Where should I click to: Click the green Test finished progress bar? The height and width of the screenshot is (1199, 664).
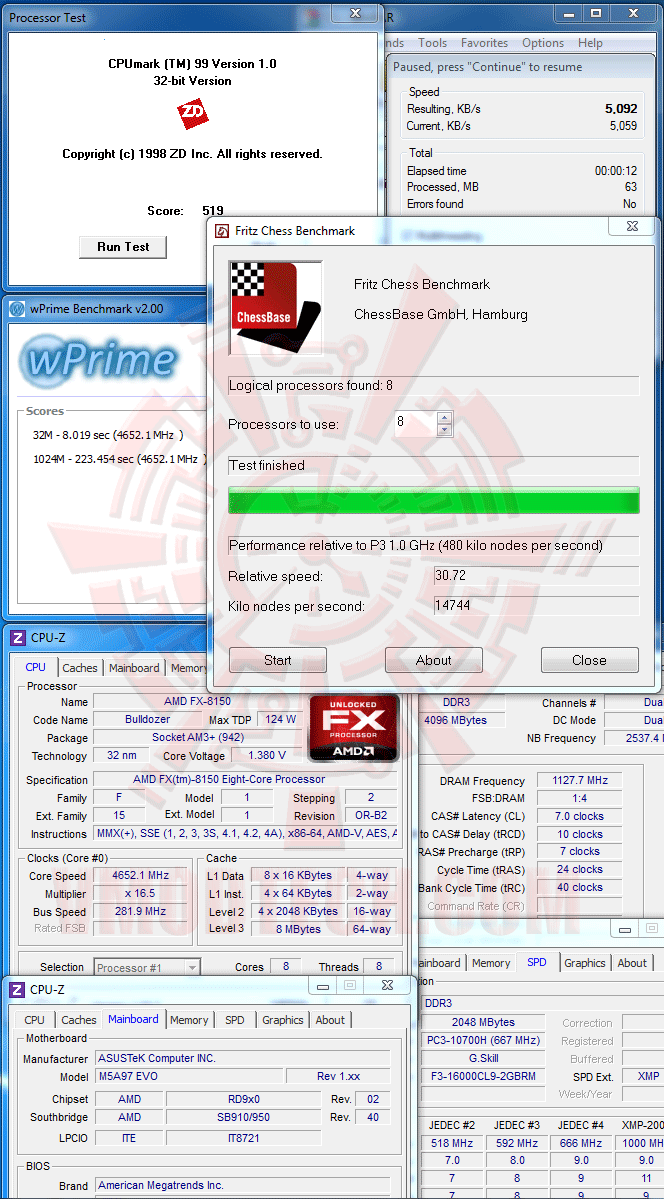pyautogui.click(x=434, y=500)
